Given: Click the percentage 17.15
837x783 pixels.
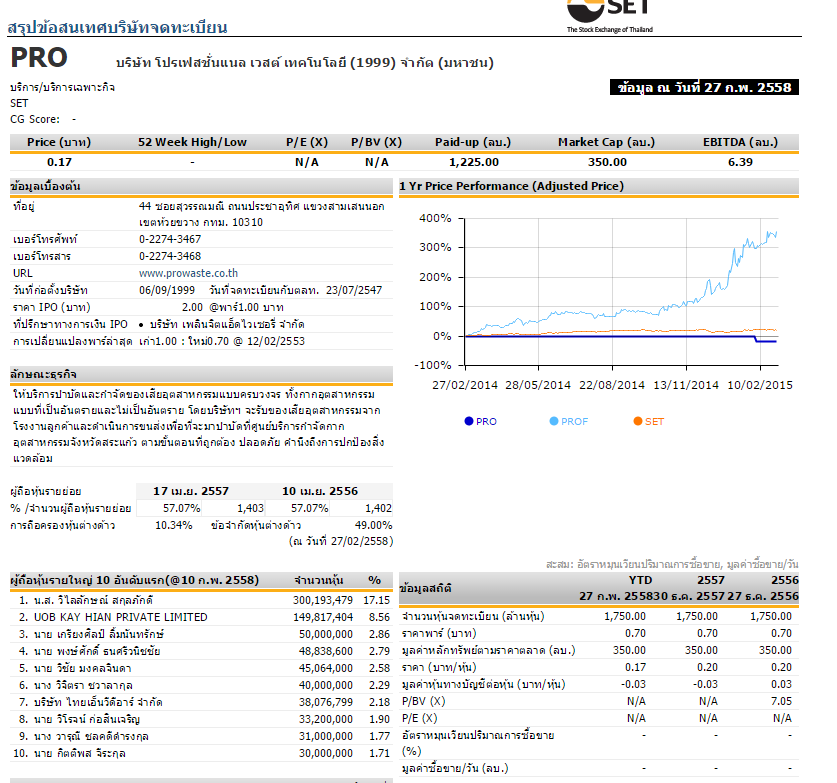Looking at the screenshot, I should pyautogui.click(x=376, y=600).
